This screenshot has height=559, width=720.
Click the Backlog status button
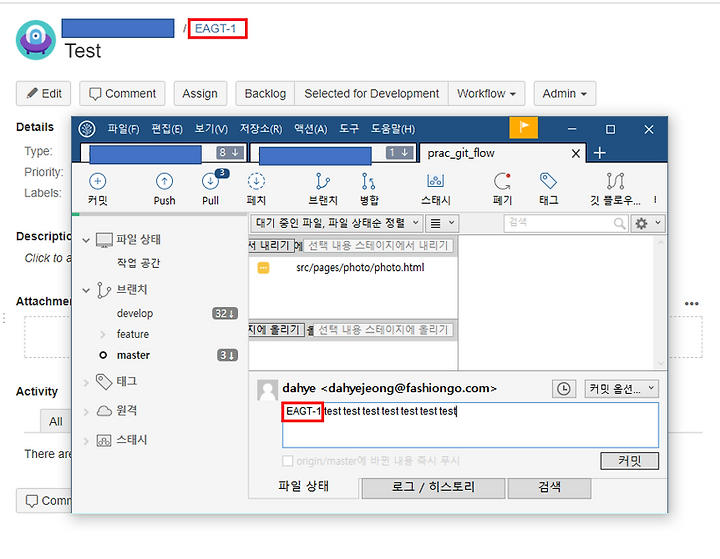click(x=265, y=94)
